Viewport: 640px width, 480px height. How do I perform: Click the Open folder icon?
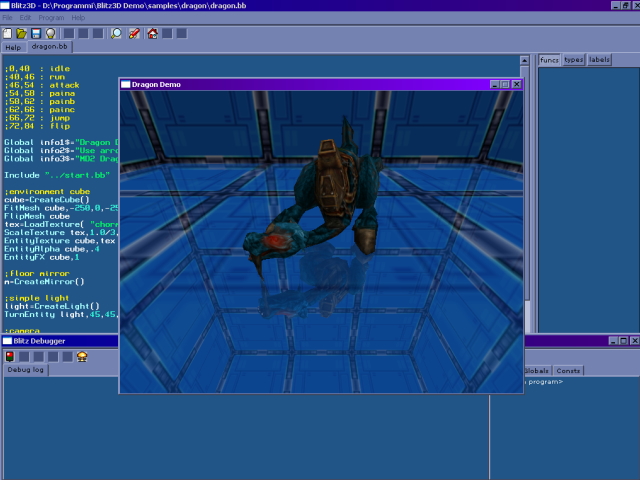tap(22, 33)
